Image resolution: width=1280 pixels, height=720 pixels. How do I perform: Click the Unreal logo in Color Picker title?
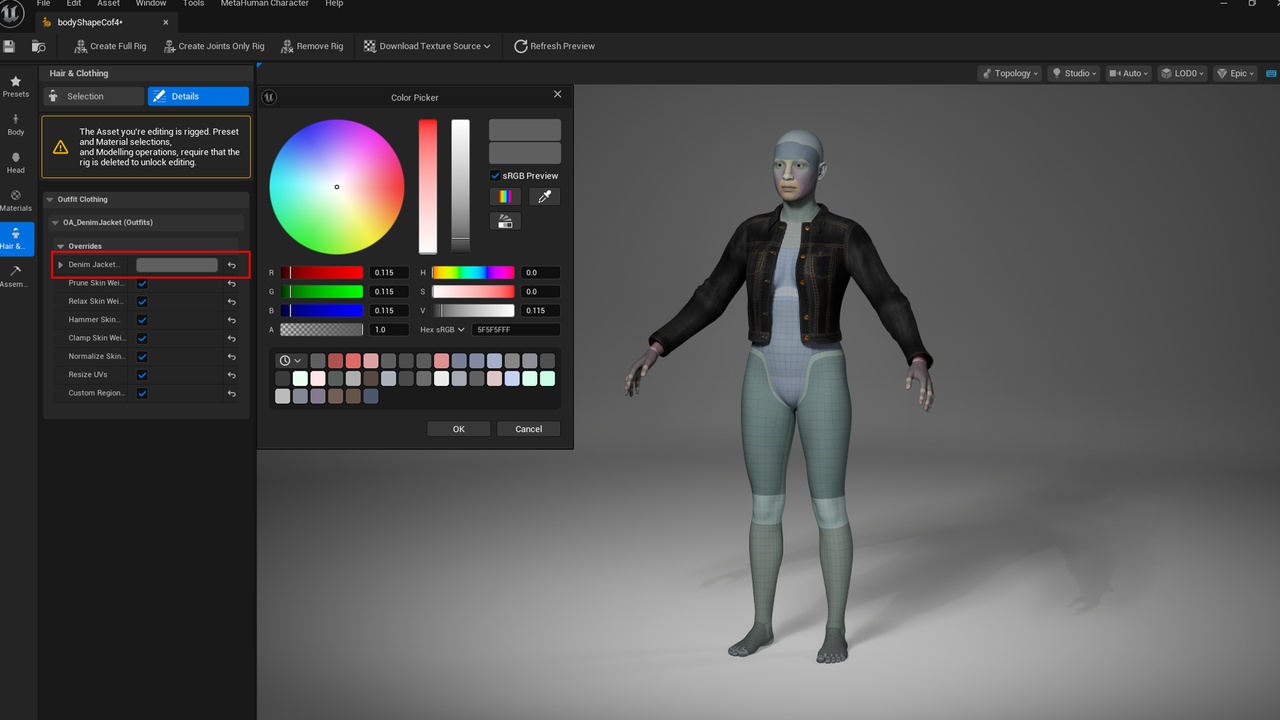269,97
